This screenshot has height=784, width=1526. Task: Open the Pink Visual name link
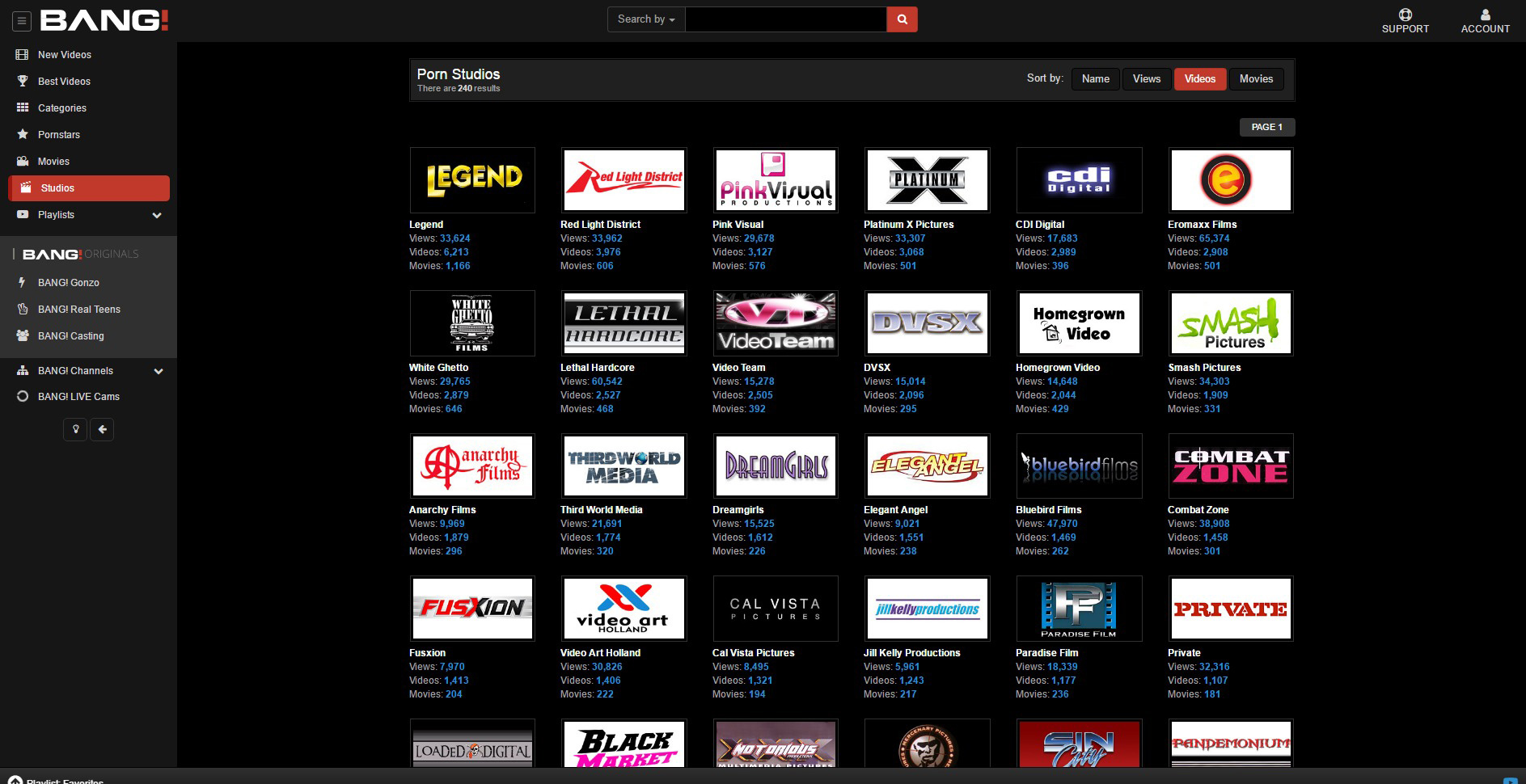coord(738,225)
